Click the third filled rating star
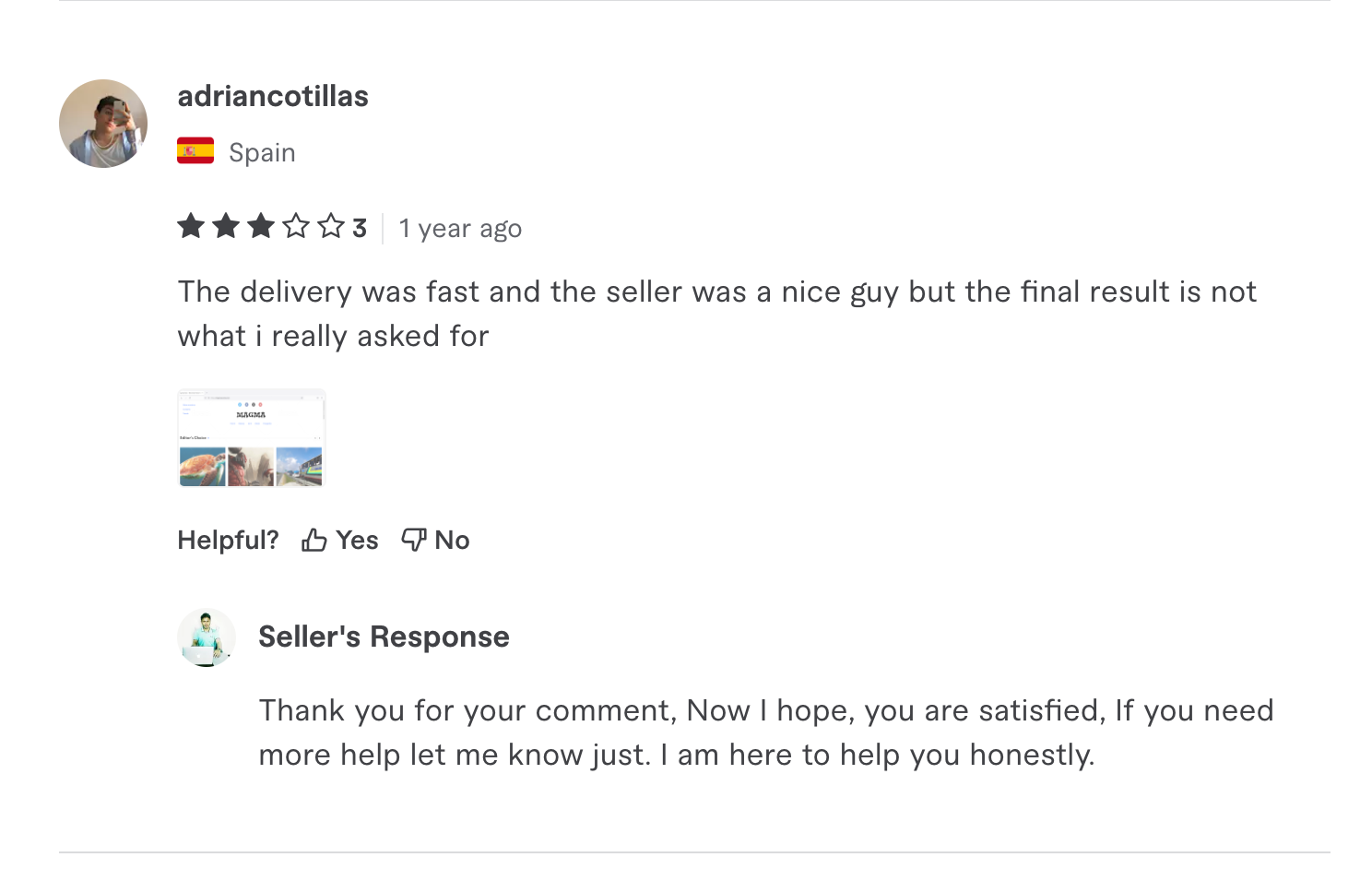 coord(261,226)
